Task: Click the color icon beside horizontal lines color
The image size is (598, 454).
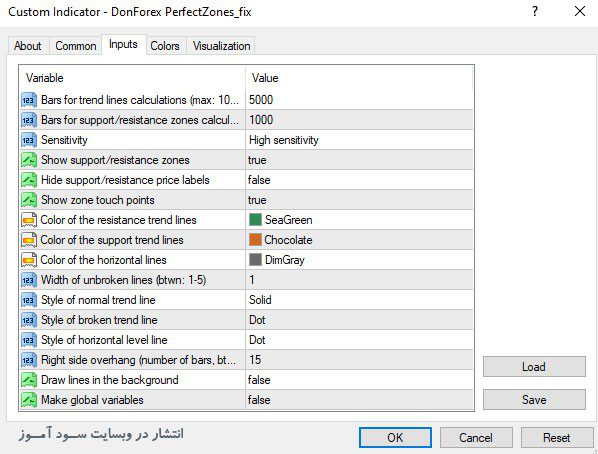Action: [x=29, y=260]
